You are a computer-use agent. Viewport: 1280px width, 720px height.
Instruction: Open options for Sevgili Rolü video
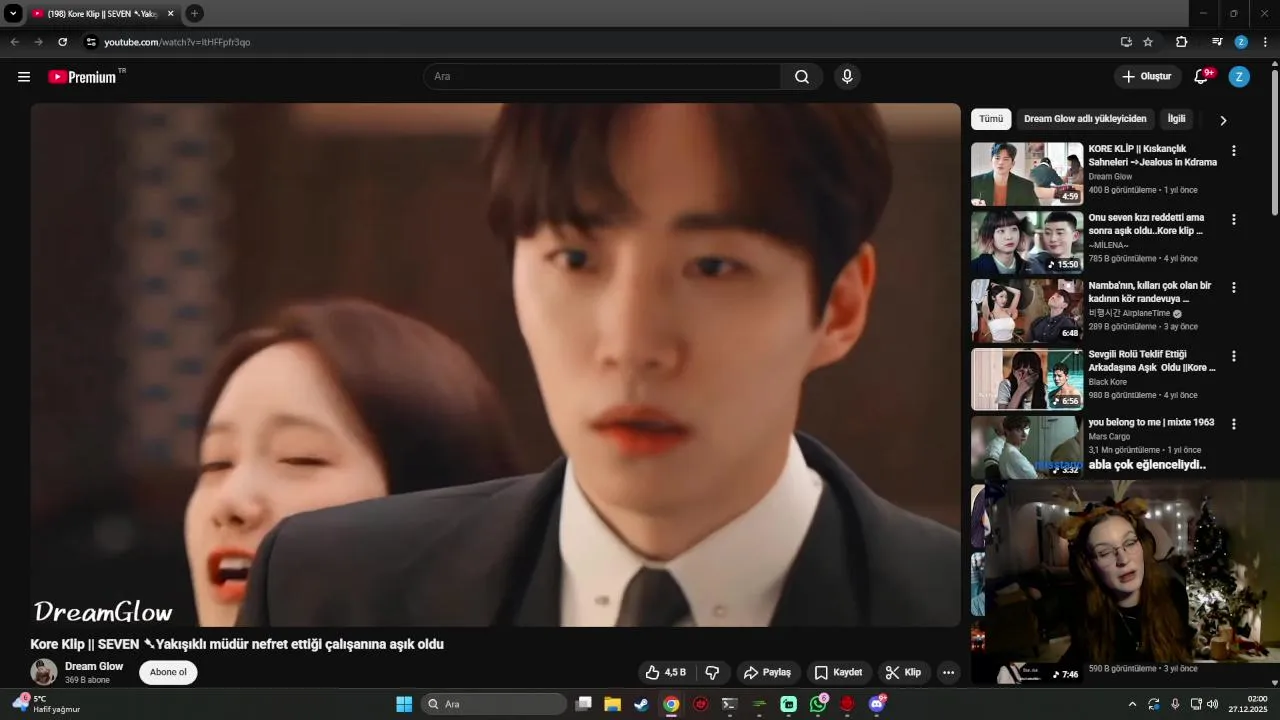tap(1233, 356)
